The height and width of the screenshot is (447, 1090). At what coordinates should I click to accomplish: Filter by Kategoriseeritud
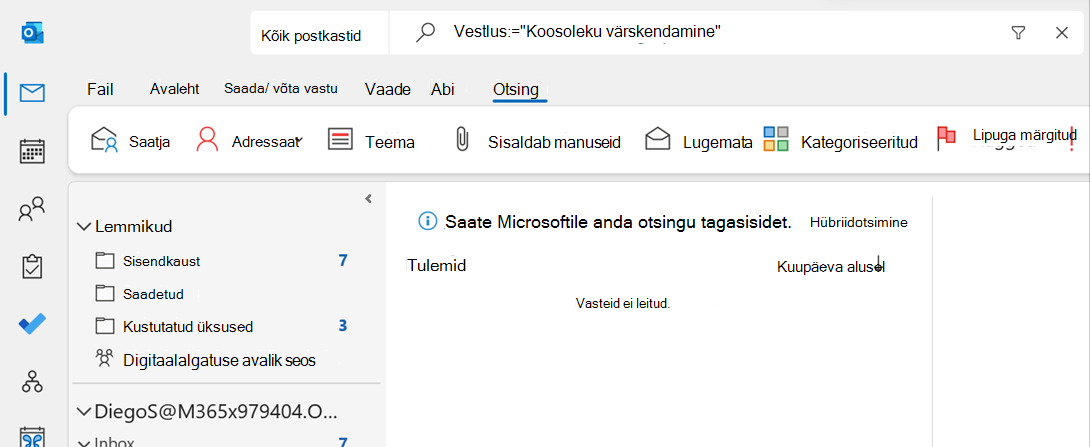tap(840, 140)
